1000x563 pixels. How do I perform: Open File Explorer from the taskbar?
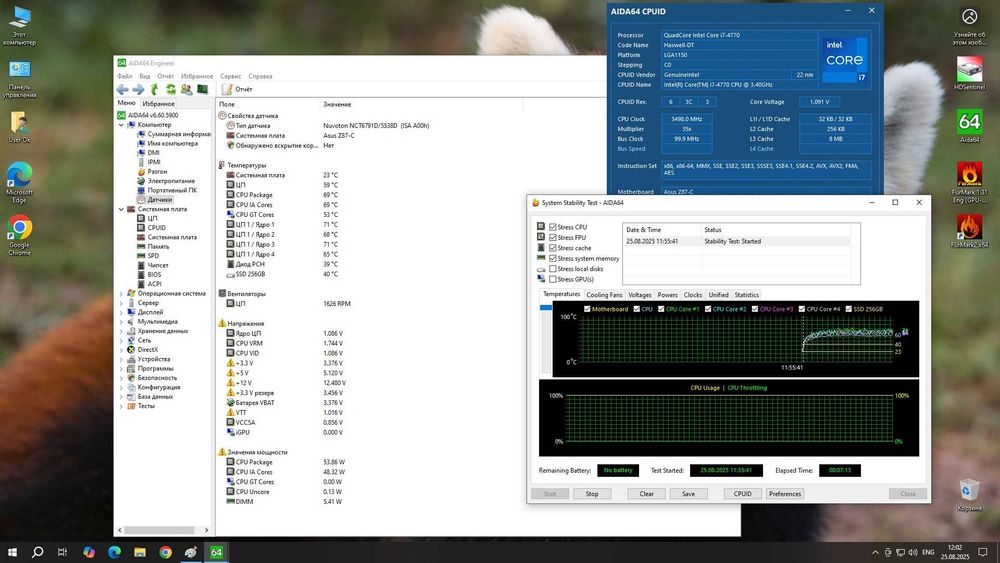[x=140, y=552]
